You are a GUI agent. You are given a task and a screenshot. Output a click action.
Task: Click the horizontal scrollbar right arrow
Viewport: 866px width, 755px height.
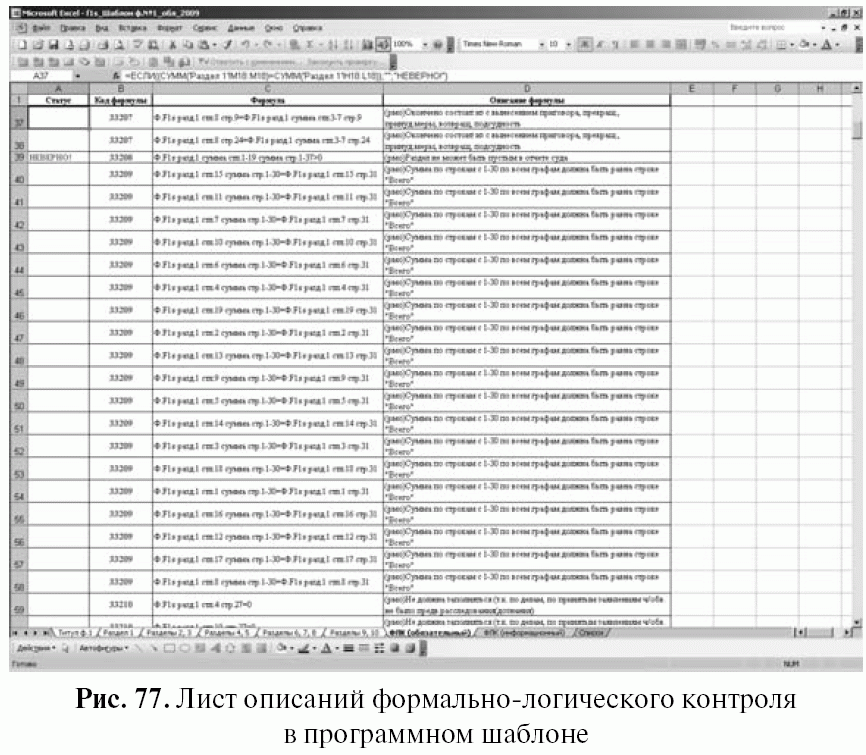click(847, 632)
